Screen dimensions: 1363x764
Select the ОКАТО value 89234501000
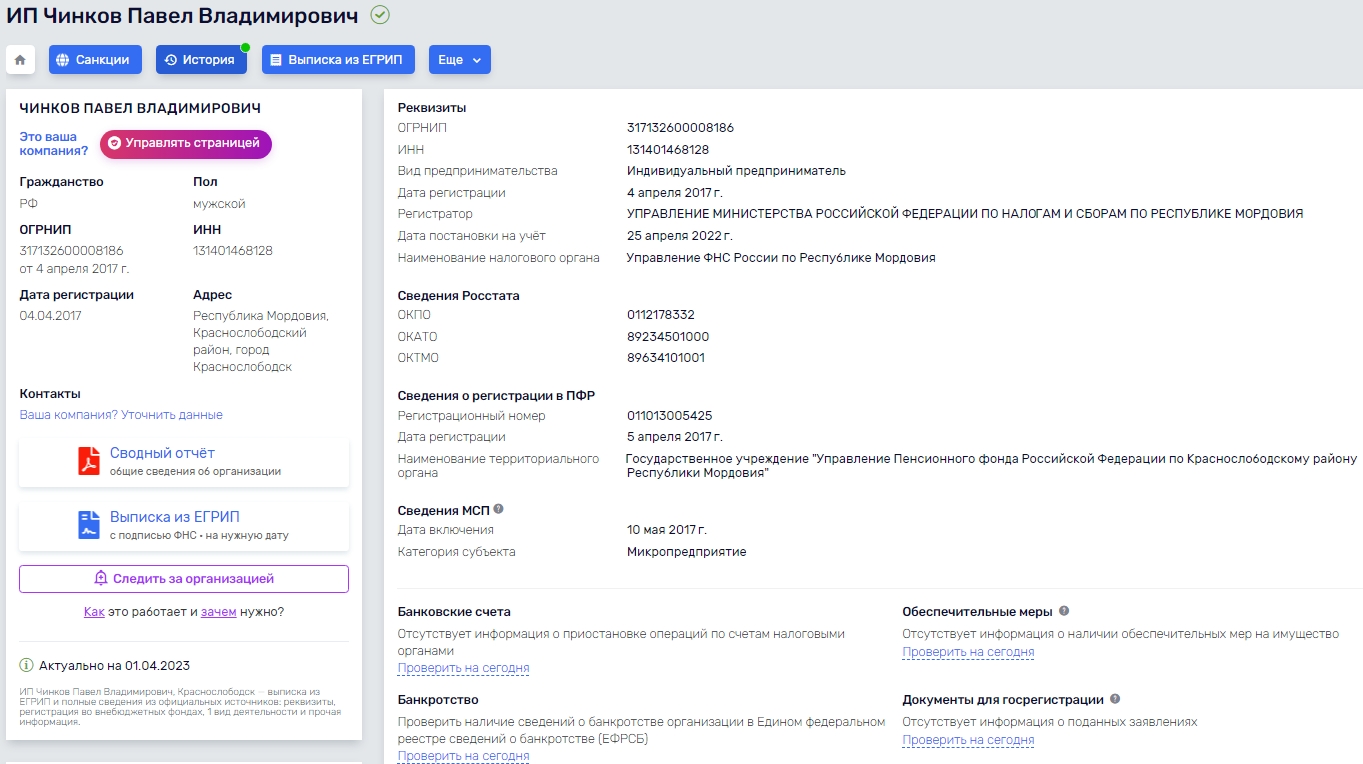click(668, 337)
